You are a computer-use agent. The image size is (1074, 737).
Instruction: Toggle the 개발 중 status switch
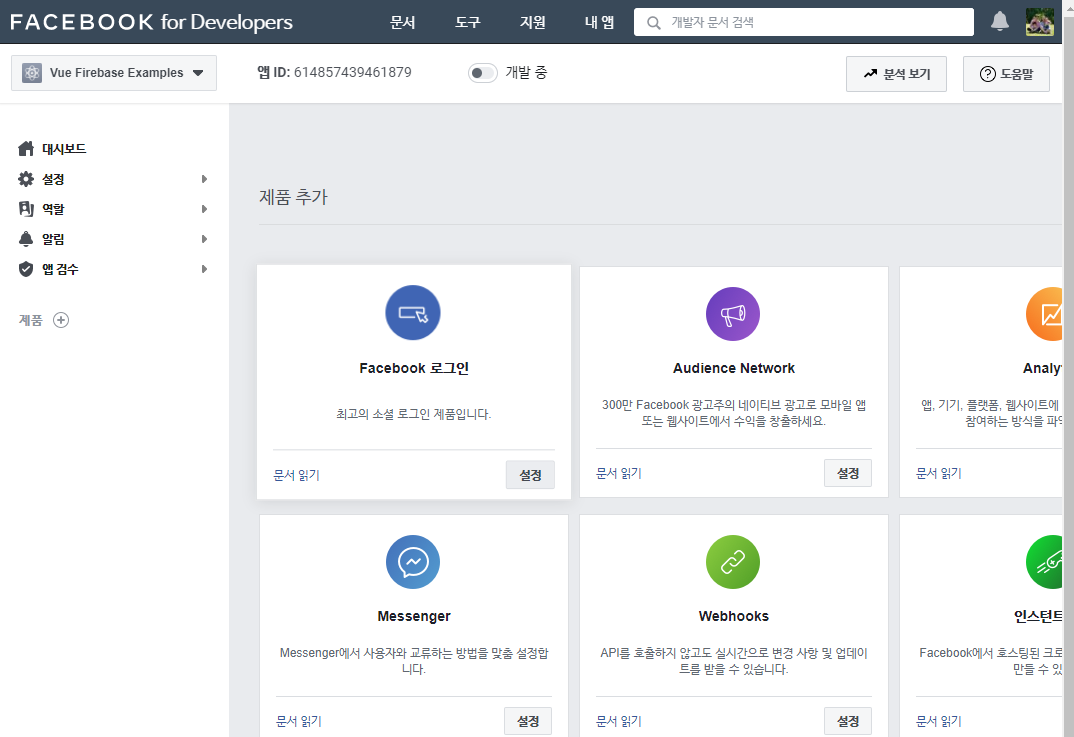click(x=483, y=73)
